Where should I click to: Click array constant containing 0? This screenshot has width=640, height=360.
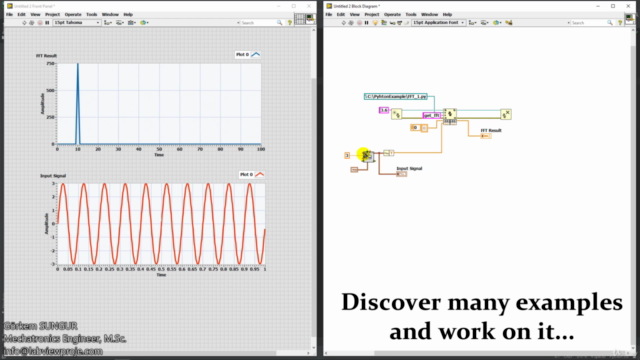click(x=419, y=128)
